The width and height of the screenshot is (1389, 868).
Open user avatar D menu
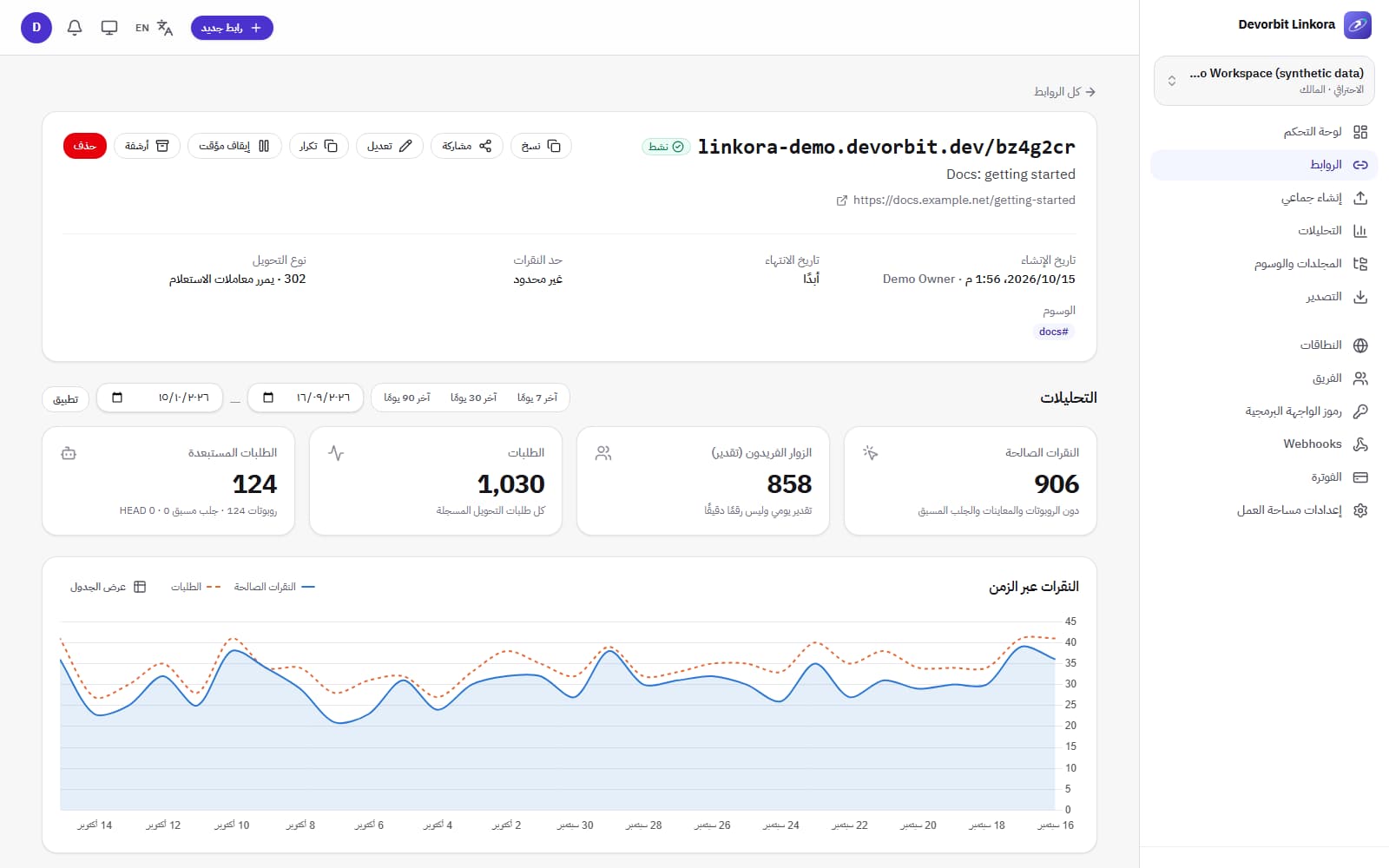[36, 28]
